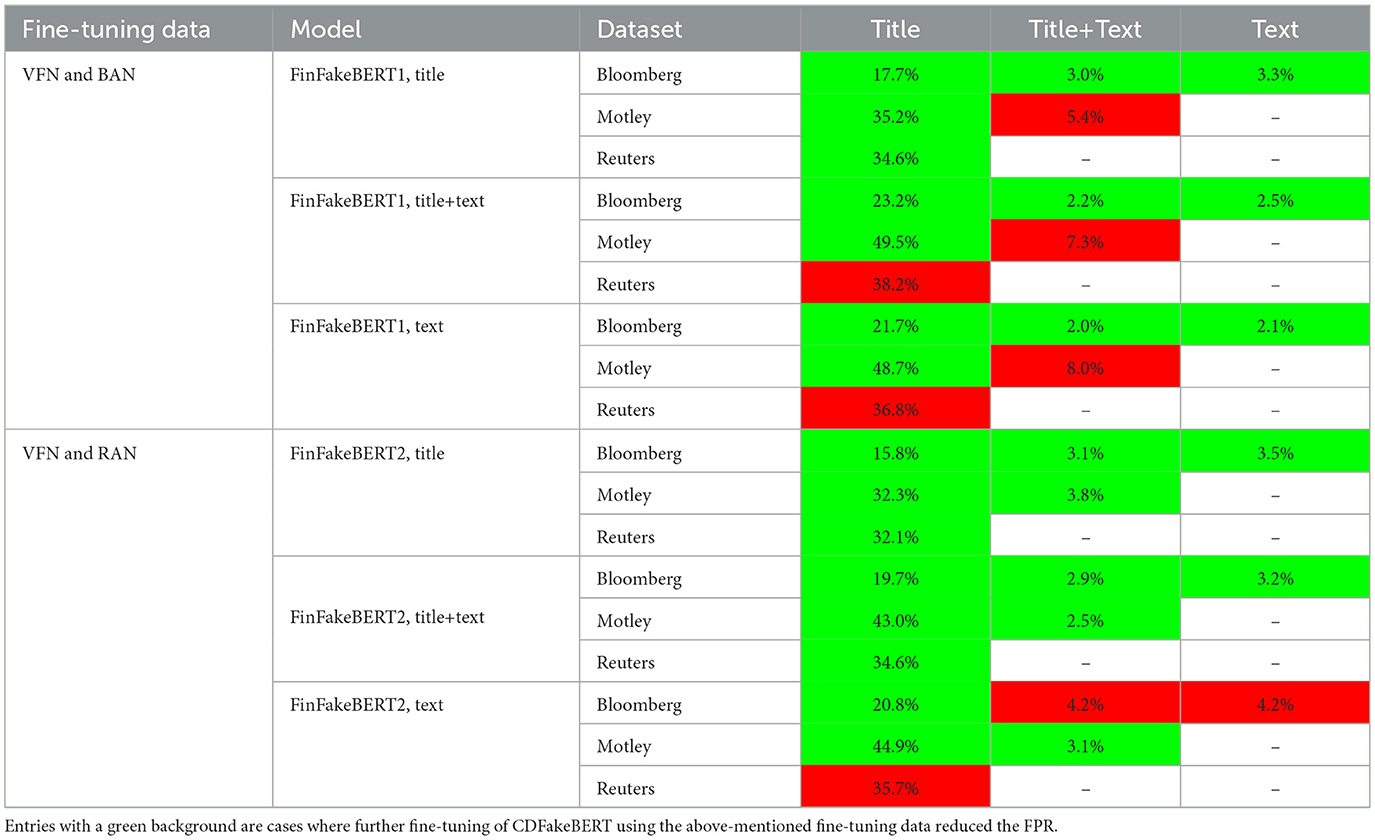Image resolution: width=1375 pixels, height=840 pixels.
Task: Select the 'FinFakeBERT2, title+text' model cell
Action: [x=387, y=617]
